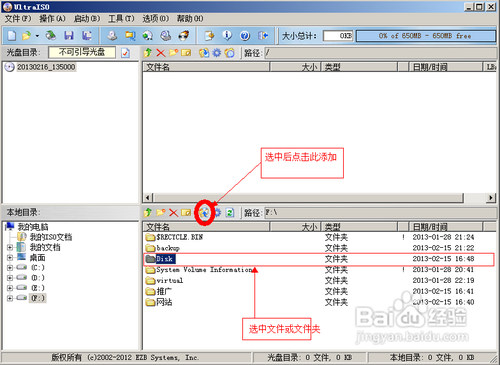Save the image with the floppy Save icon

click(69, 35)
